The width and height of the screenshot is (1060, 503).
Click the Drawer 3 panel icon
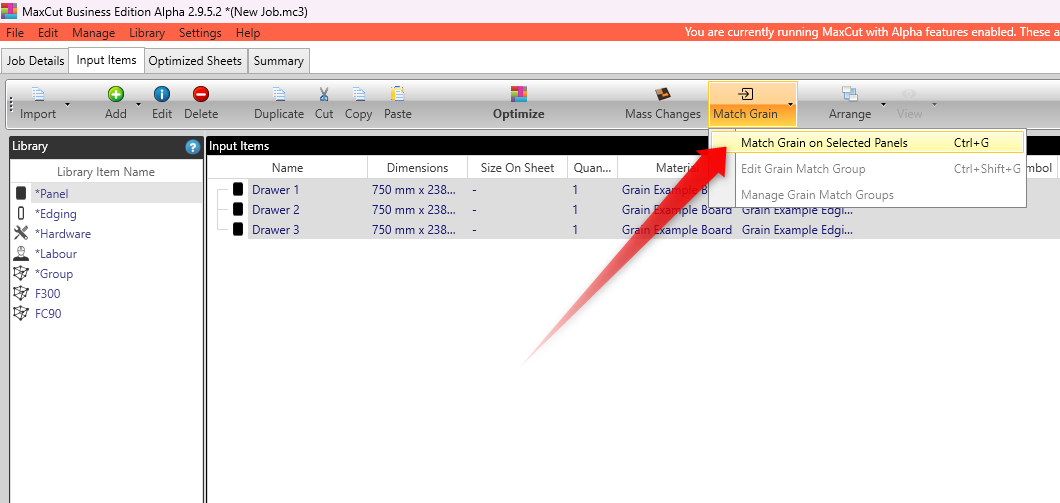[238, 230]
